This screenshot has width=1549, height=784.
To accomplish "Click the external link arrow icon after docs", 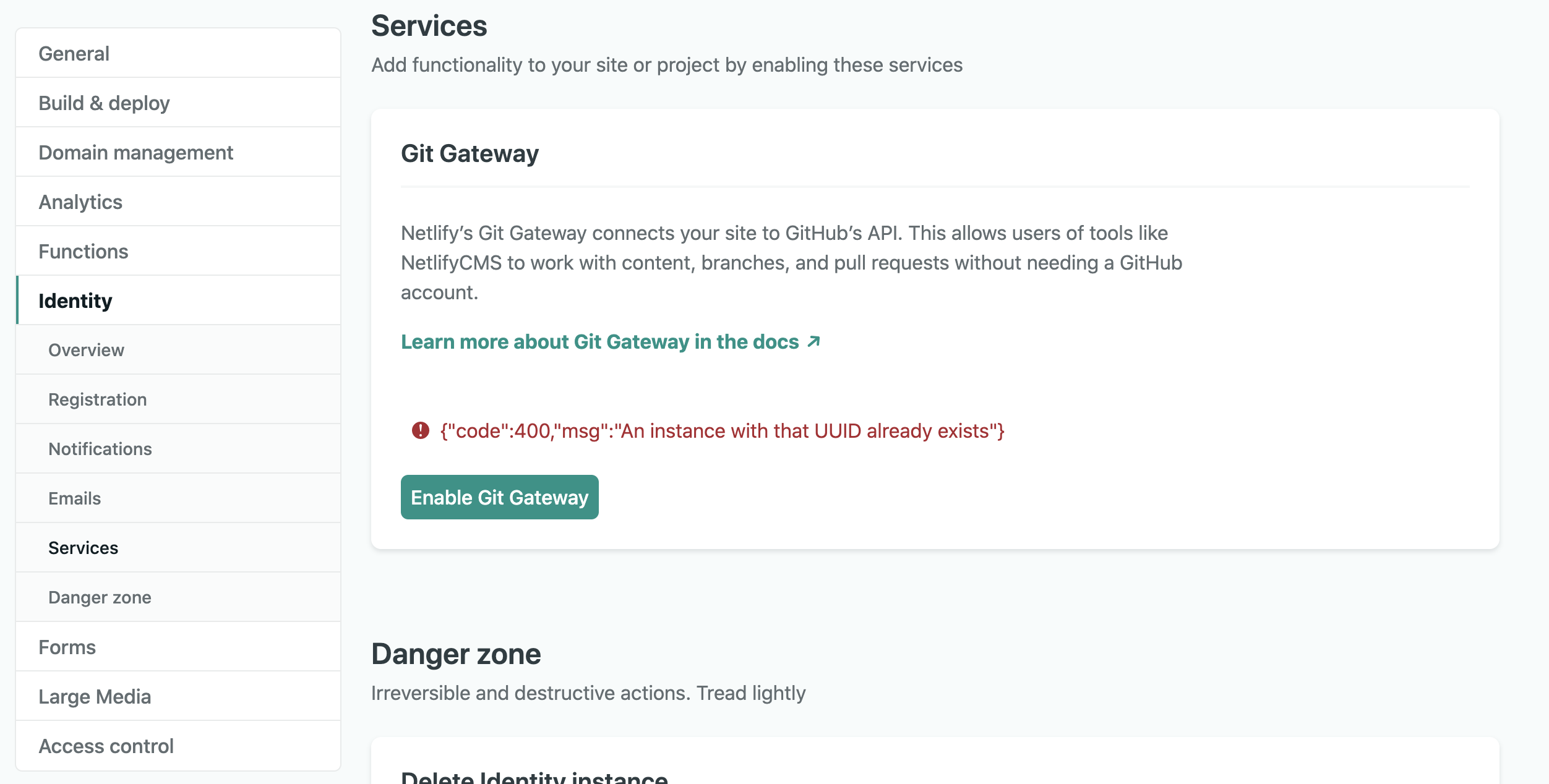I will point(814,341).
